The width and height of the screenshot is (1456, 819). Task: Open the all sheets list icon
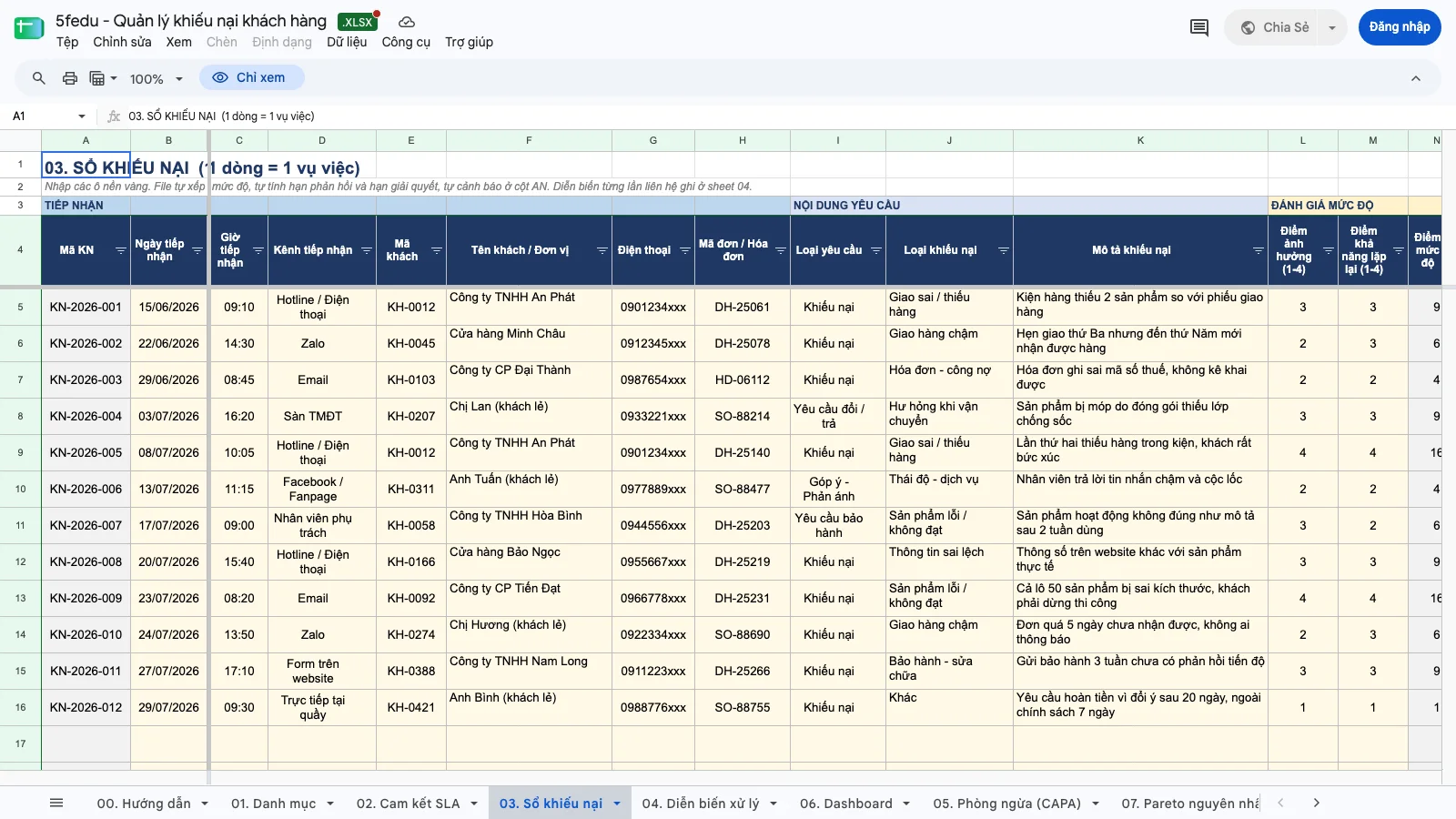coord(56,803)
